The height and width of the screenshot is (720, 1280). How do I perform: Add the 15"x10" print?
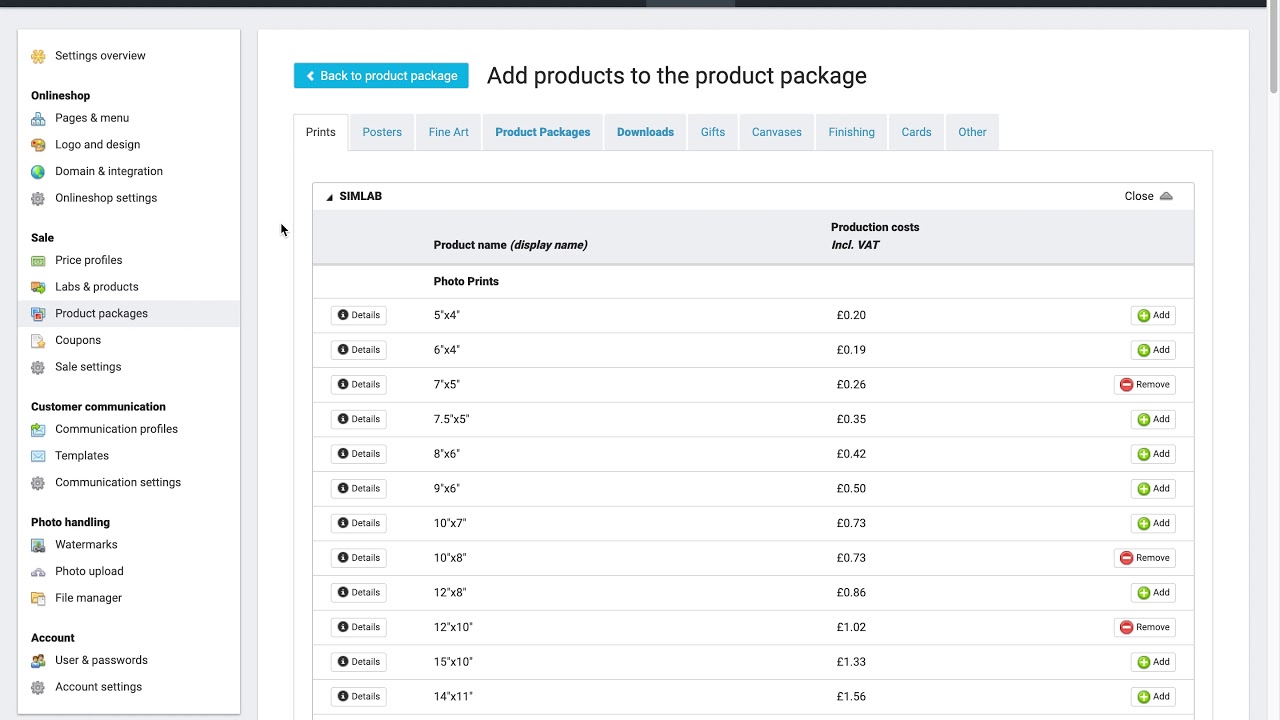click(x=1153, y=662)
